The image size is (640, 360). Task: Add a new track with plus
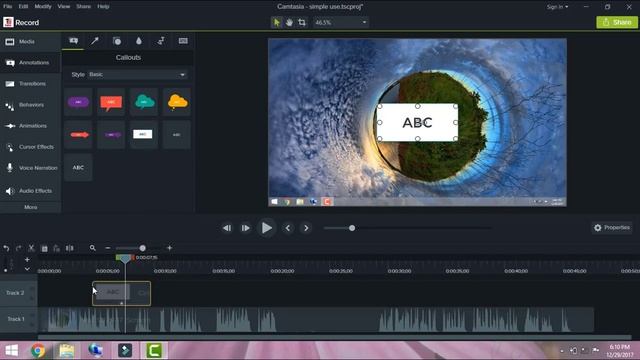[27, 260]
